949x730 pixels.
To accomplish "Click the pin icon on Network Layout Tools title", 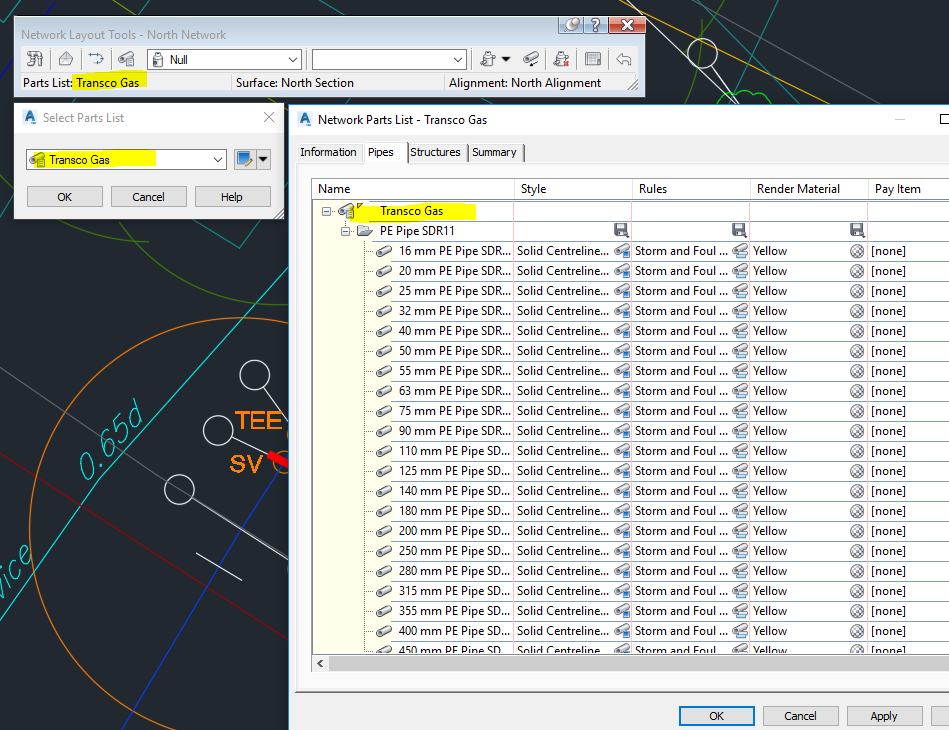I will tap(571, 25).
